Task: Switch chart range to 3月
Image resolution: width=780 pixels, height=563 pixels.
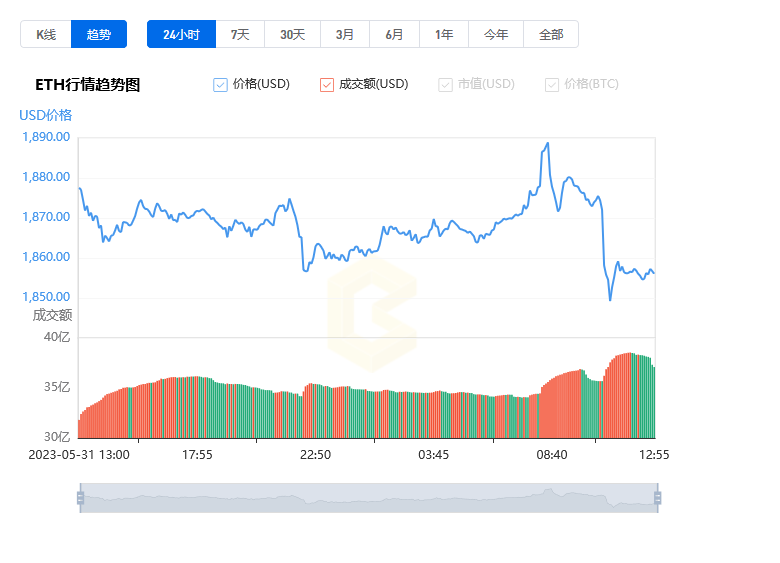Action: click(x=345, y=34)
